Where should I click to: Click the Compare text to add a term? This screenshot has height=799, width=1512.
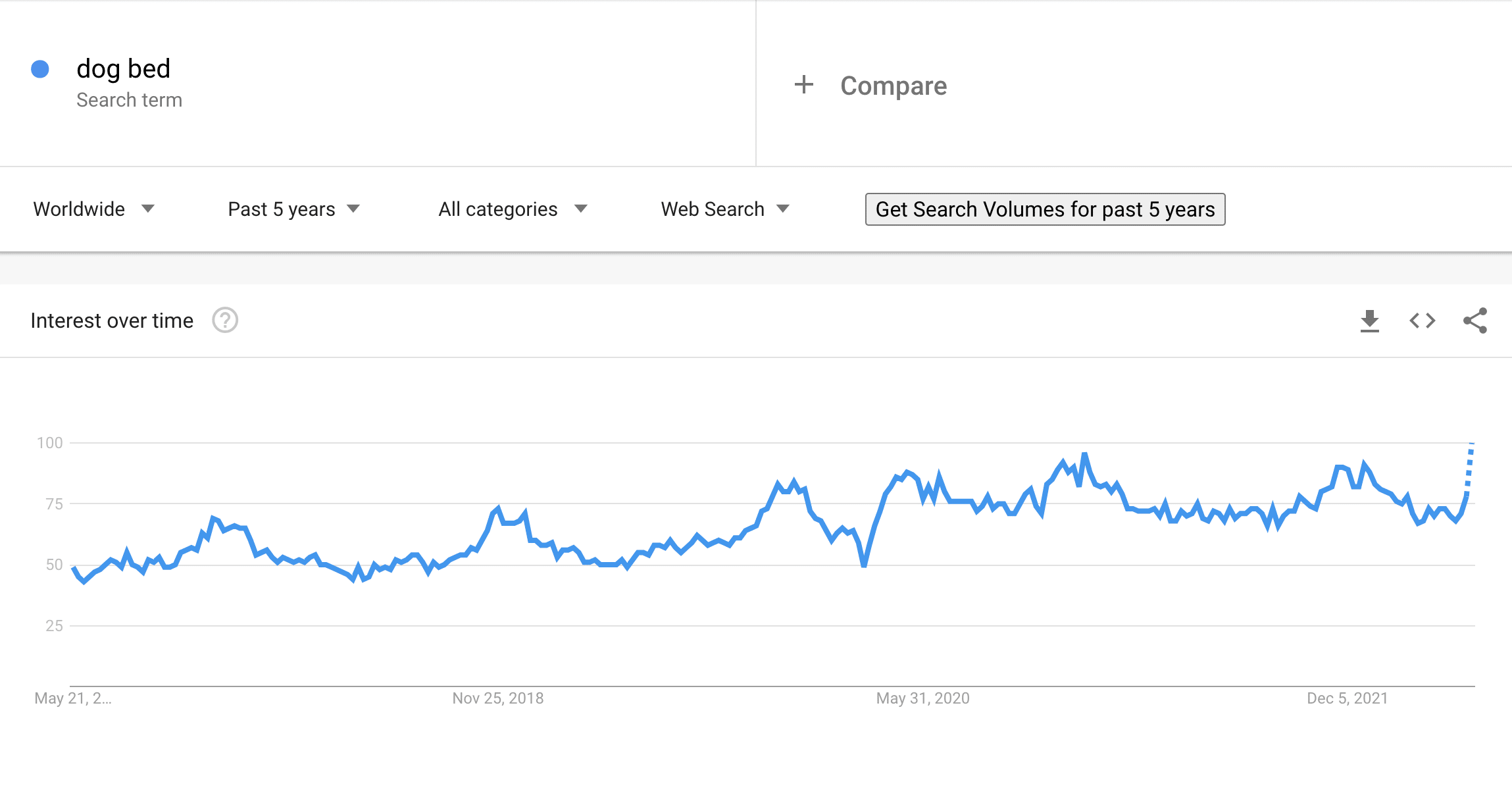click(x=894, y=86)
